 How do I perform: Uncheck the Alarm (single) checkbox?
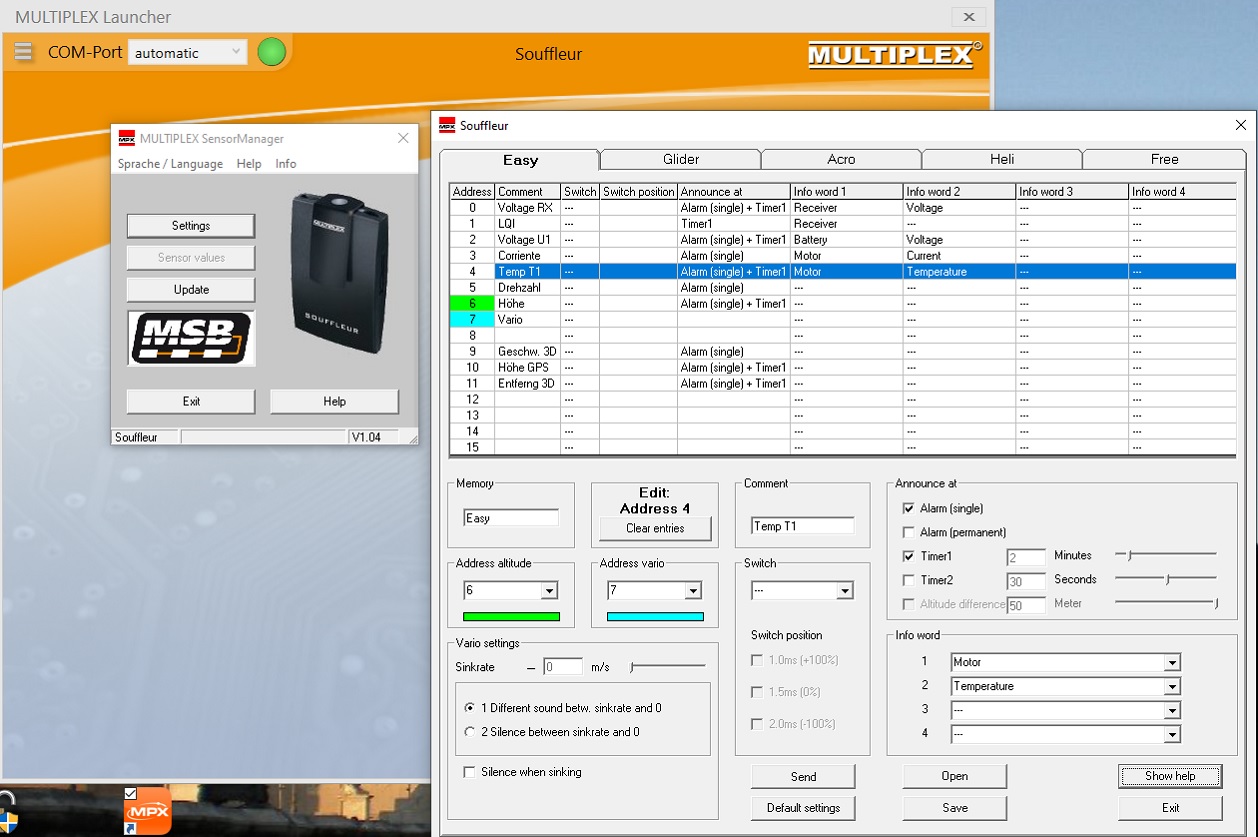908,509
